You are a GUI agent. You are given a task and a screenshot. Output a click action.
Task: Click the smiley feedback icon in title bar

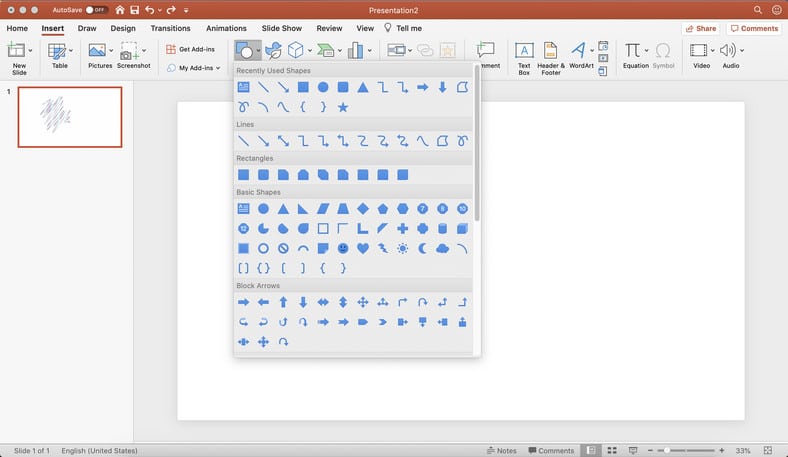coord(776,10)
